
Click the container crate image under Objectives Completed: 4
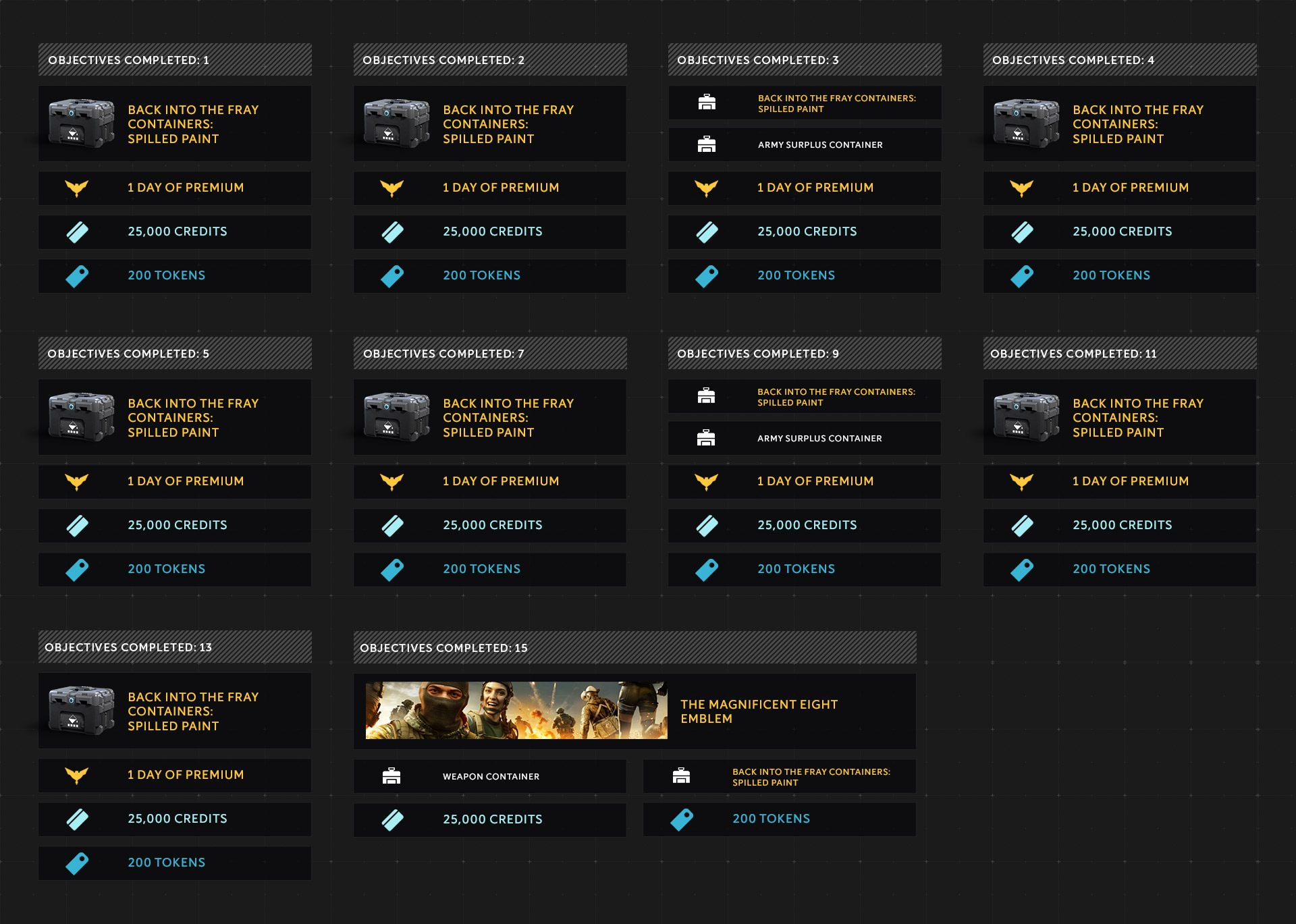[1027, 124]
